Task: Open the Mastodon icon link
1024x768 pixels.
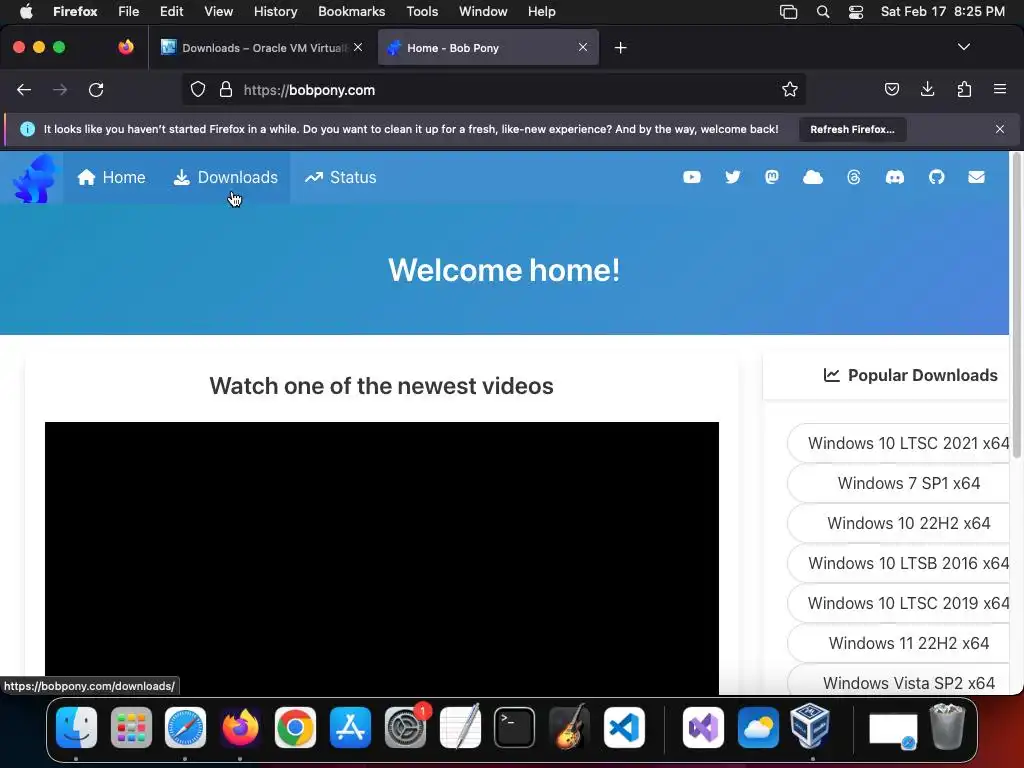Action: tap(772, 177)
